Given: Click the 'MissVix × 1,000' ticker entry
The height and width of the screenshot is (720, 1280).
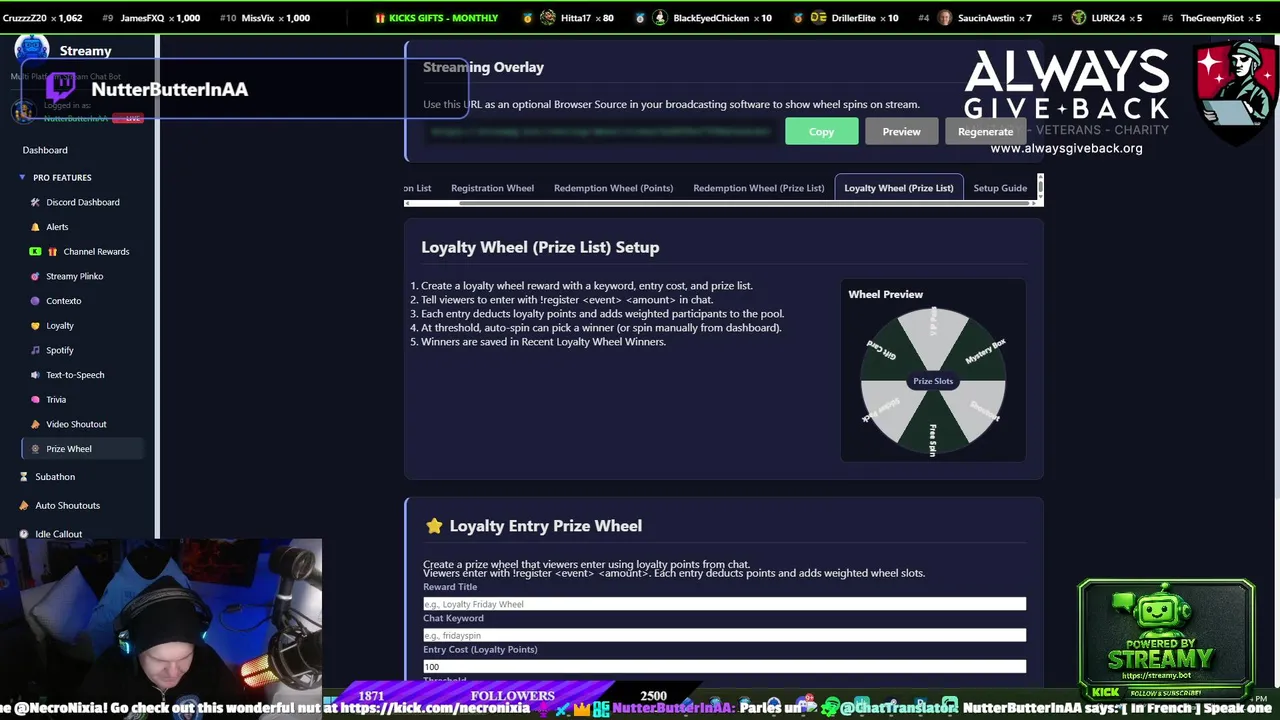Looking at the screenshot, I should pyautogui.click(x=264, y=18).
